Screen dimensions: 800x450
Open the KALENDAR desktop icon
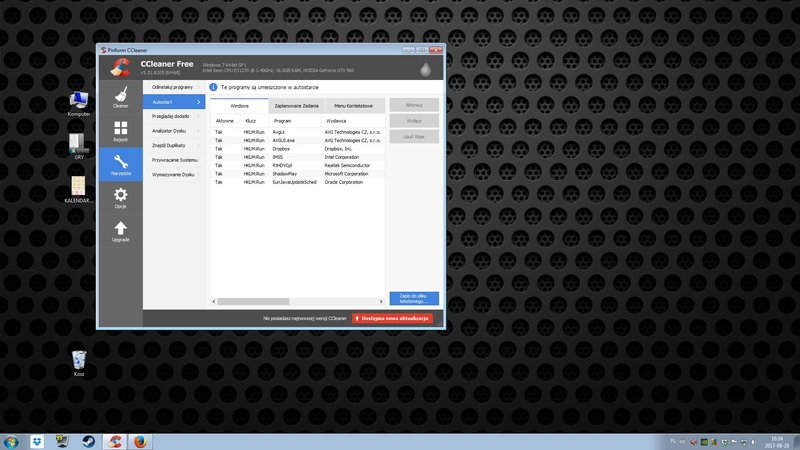coord(79,189)
